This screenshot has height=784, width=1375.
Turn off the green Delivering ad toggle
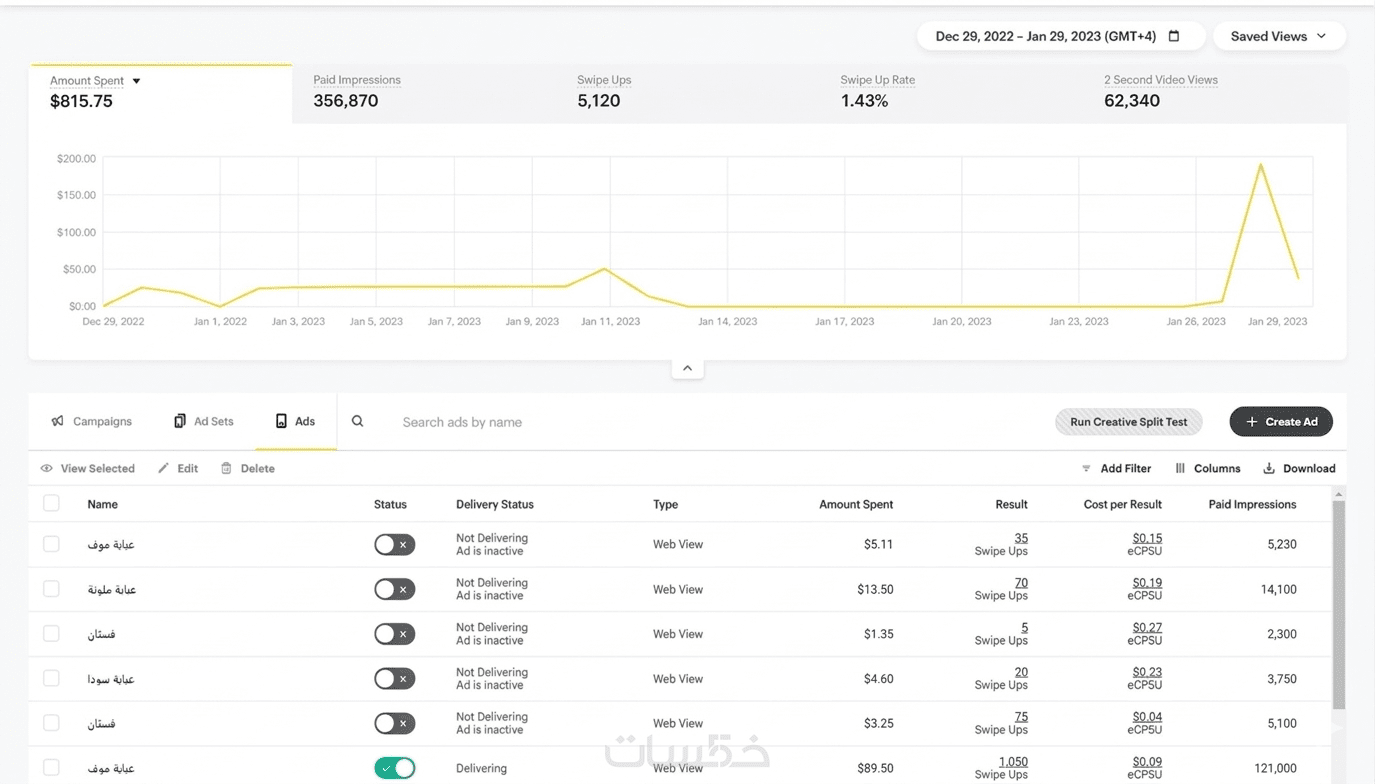coord(394,768)
